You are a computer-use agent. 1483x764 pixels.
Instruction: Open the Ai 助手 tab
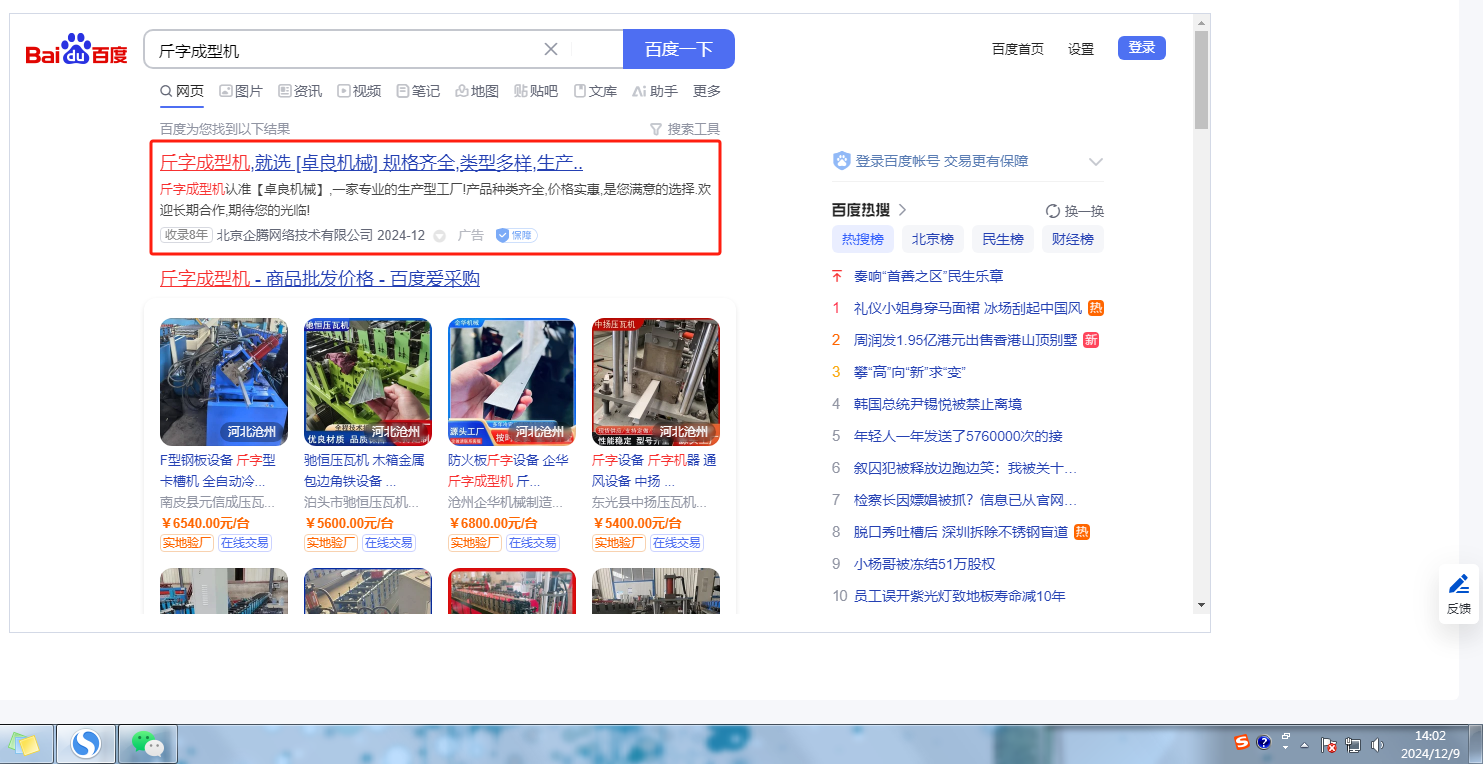655,91
